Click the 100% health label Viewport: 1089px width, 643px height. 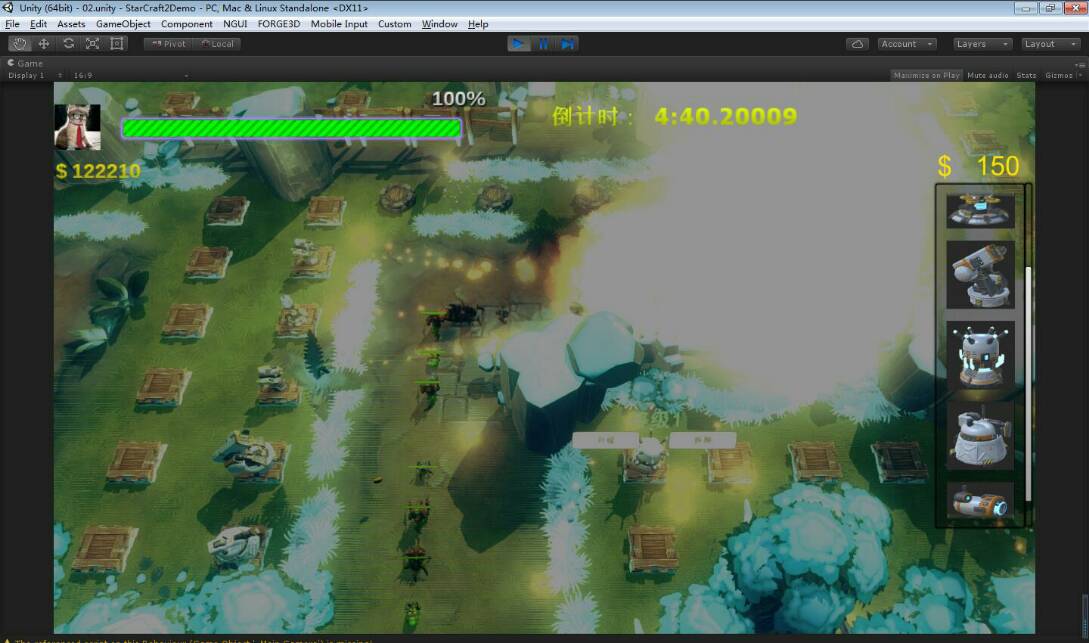(x=458, y=99)
